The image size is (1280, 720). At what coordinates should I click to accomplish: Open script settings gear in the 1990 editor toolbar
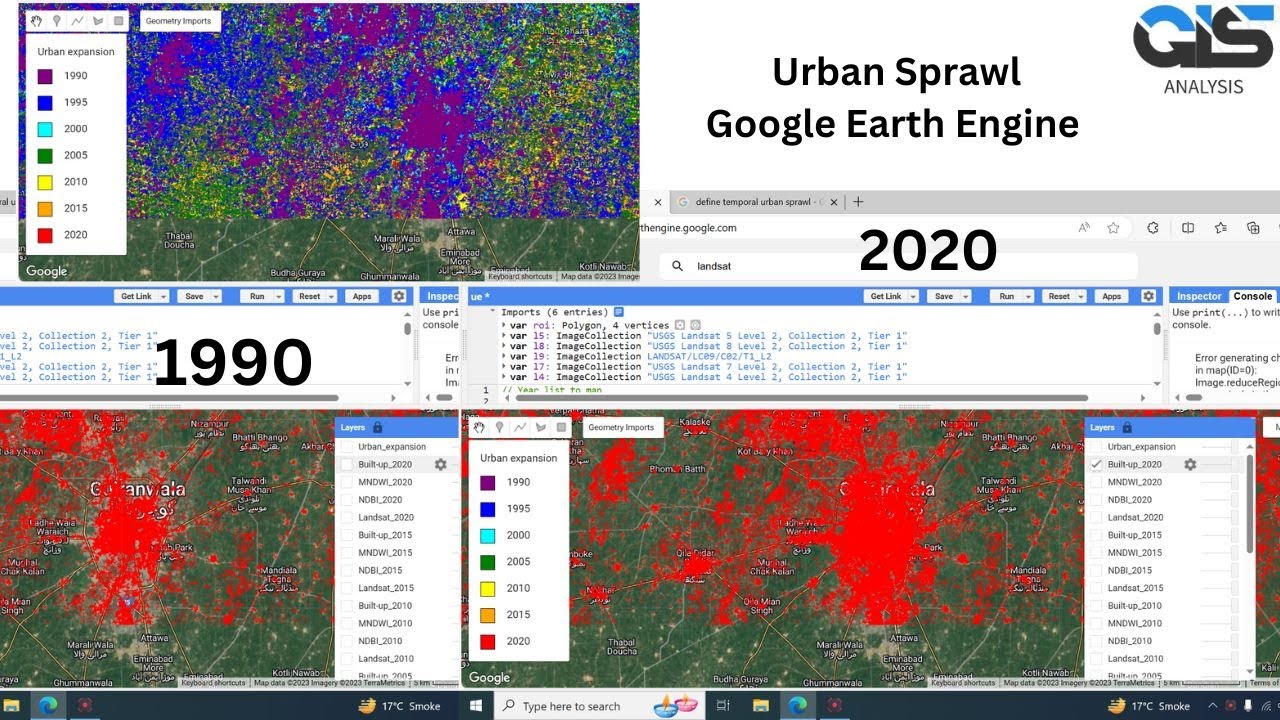pos(399,296)
